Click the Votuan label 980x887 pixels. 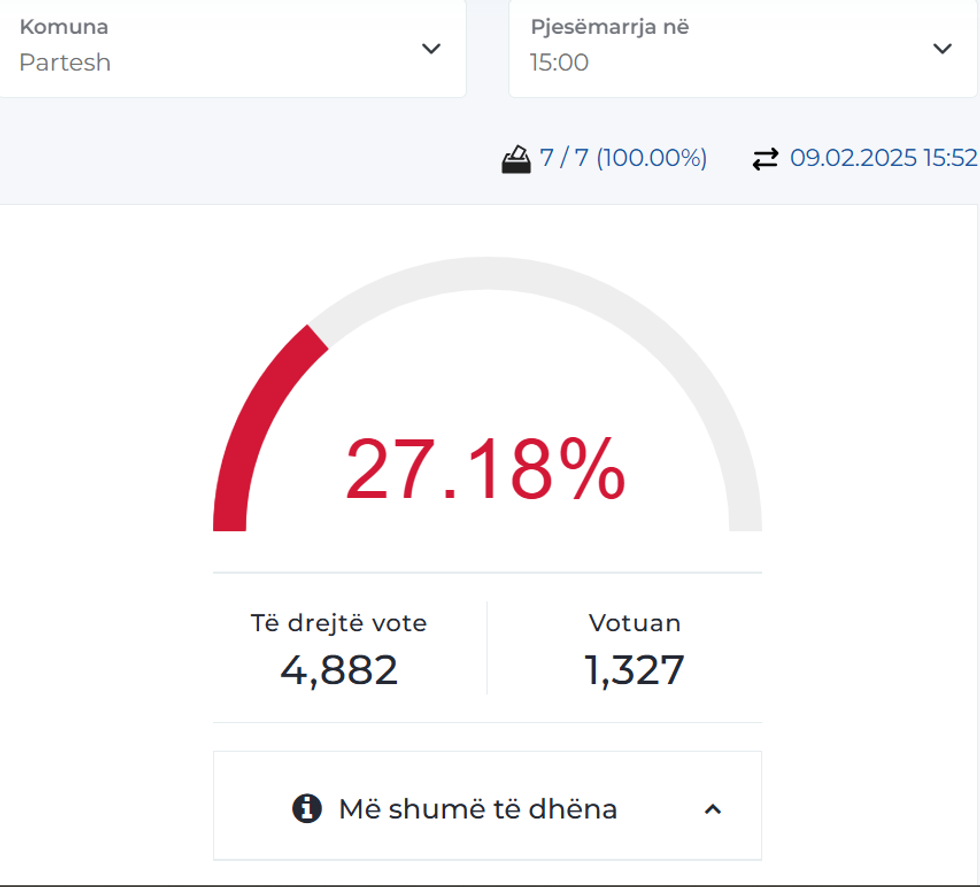click(x=634, y=623)
